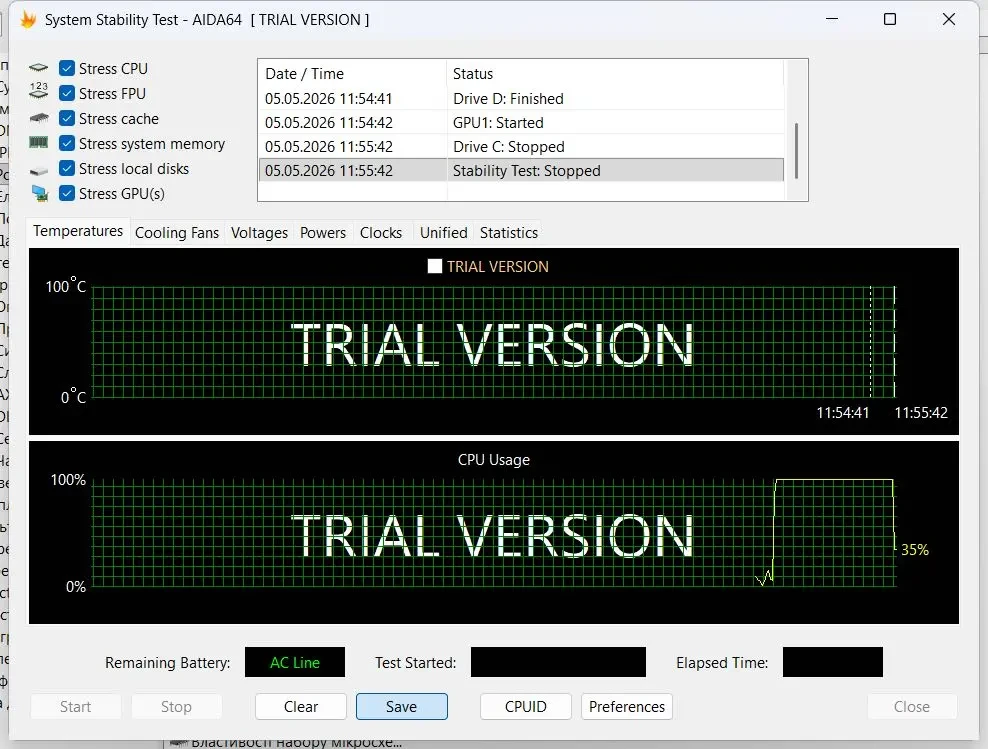Maximize the AIDA64 window

click(890, 20)
